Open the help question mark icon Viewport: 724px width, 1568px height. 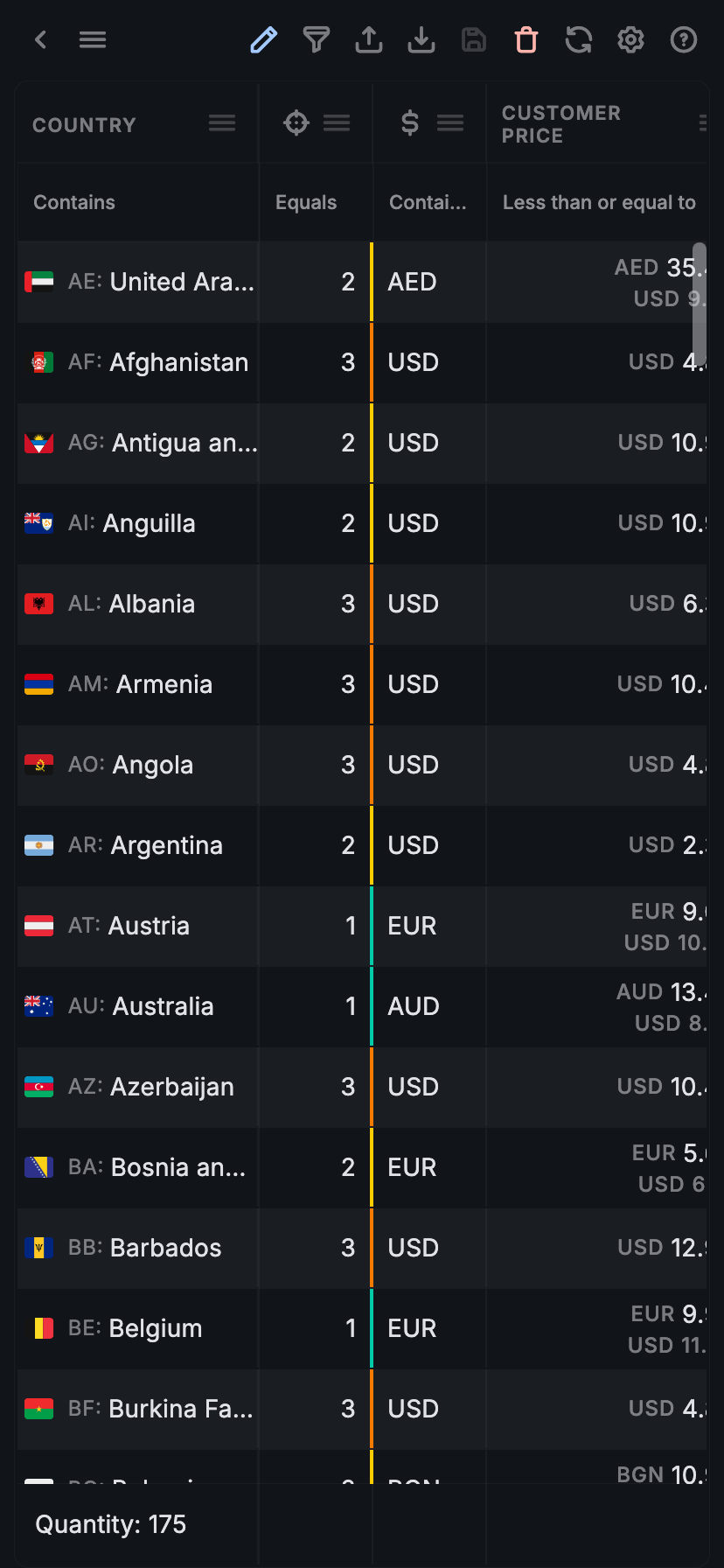683,40
